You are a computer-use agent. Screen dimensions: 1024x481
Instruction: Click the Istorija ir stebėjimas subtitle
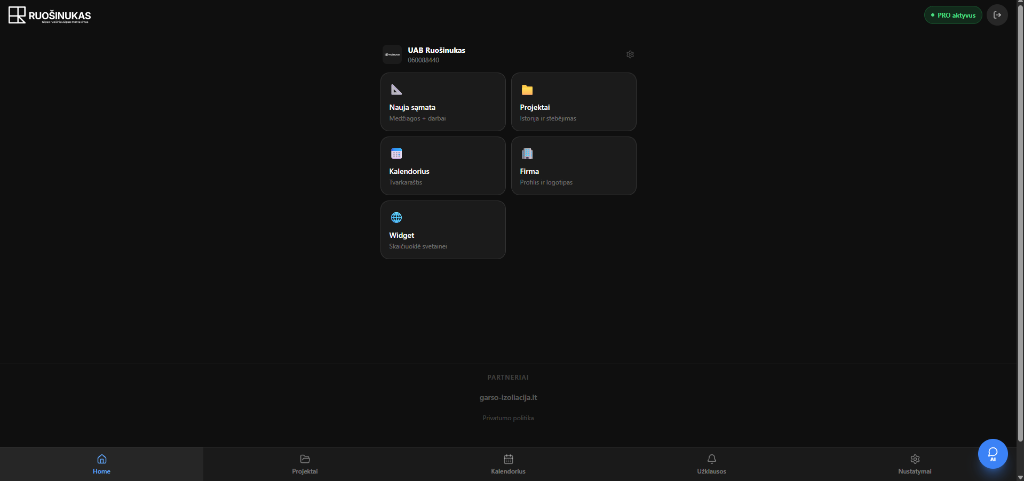[x=548, y=119]
